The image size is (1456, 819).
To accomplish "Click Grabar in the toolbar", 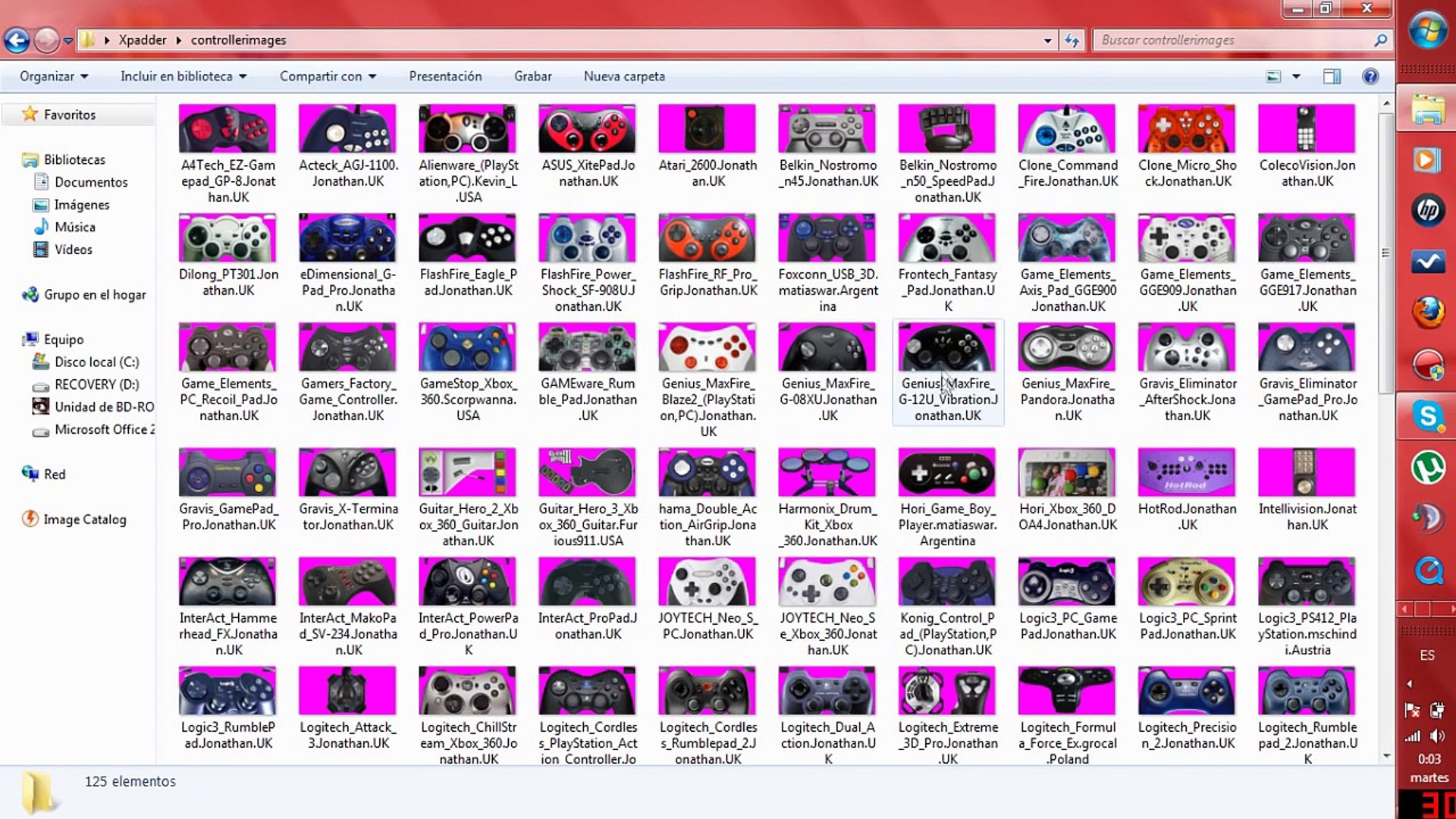I will coord(532,77).
